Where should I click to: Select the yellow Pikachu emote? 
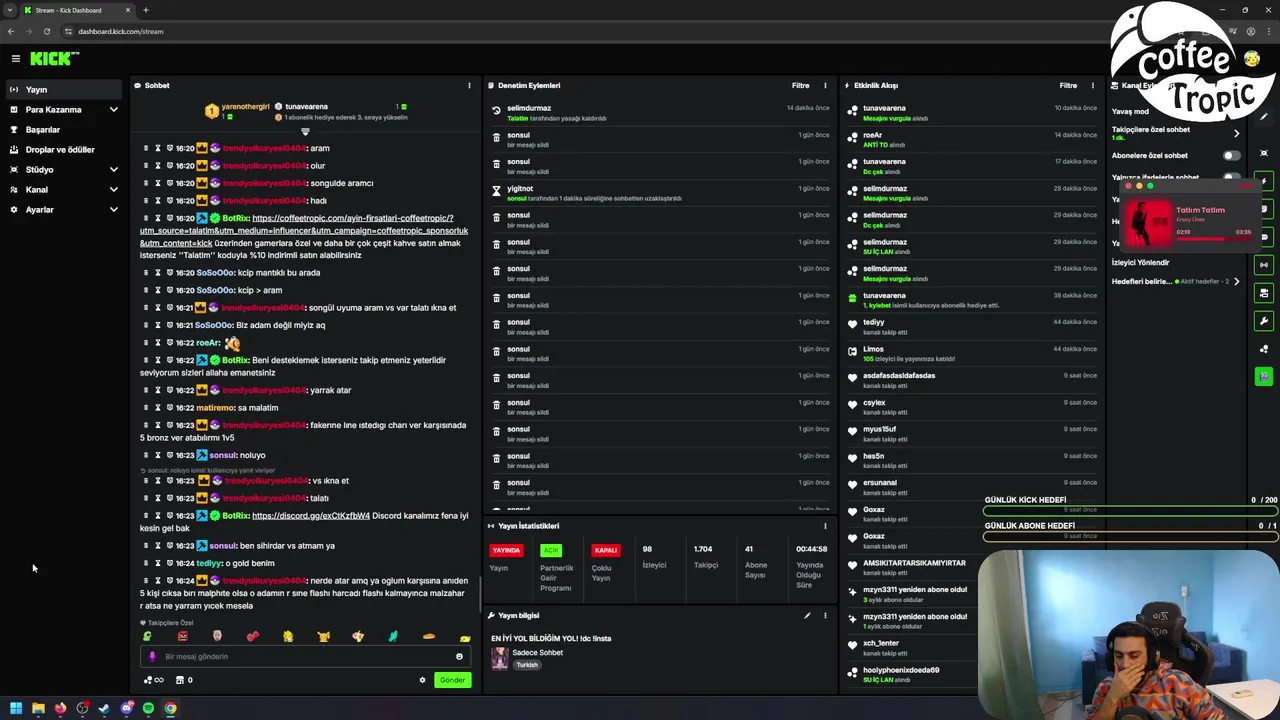pyautogui.click(x=323, y=636)
